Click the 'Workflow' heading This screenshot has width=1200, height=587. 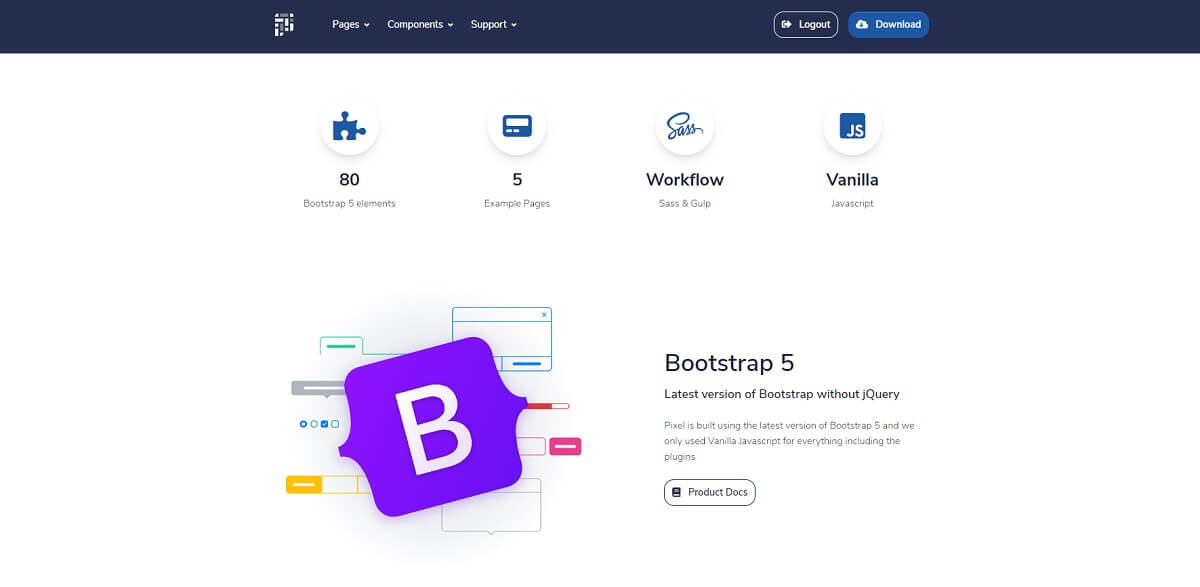pos(685,180)
